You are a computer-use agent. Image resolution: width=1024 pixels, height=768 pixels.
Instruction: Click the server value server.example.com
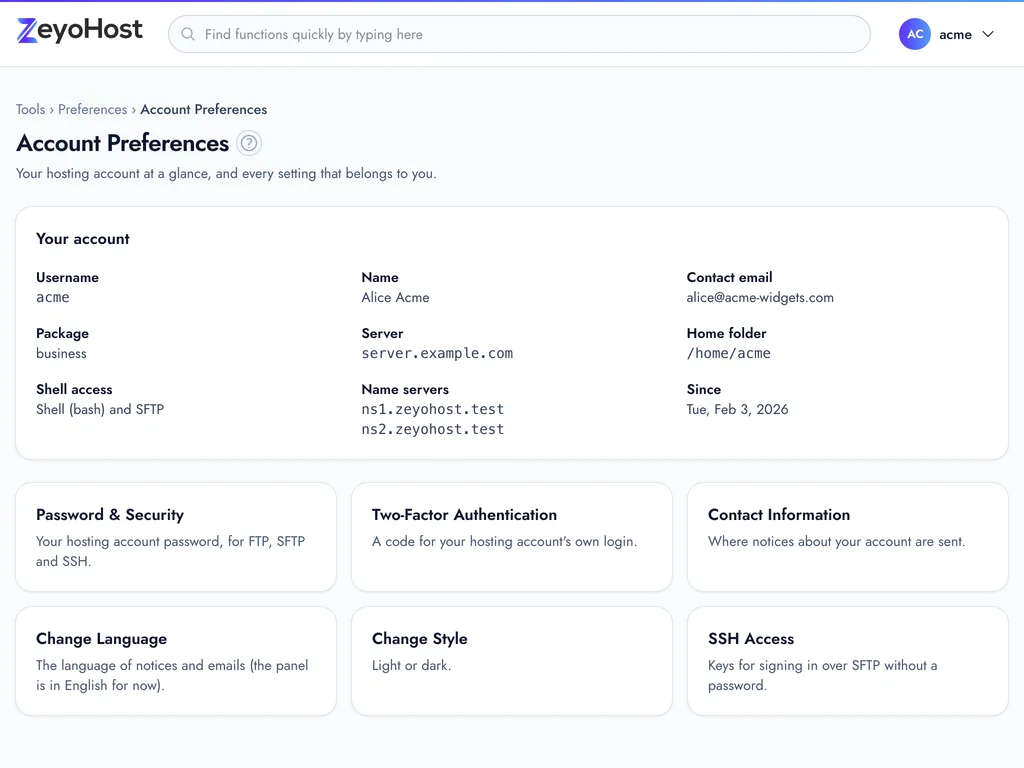tap(438, 353)
